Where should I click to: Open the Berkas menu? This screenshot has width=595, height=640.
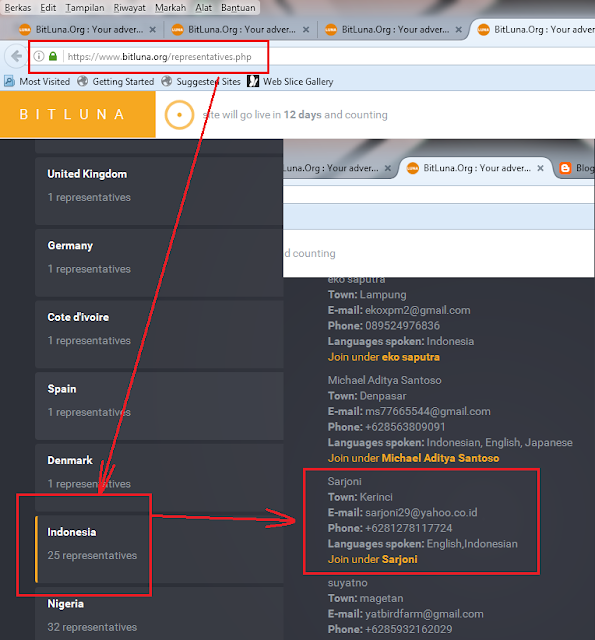18,7
